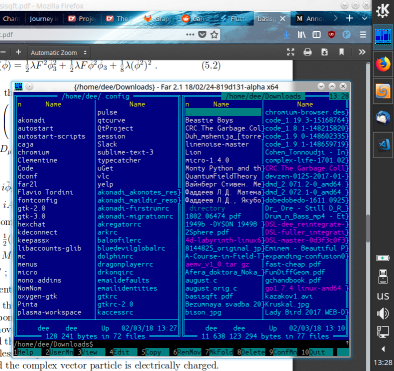The width and height of the screenshot is (394, 371).
Task: Open Firefox Library icon
Action: (301, 34)
